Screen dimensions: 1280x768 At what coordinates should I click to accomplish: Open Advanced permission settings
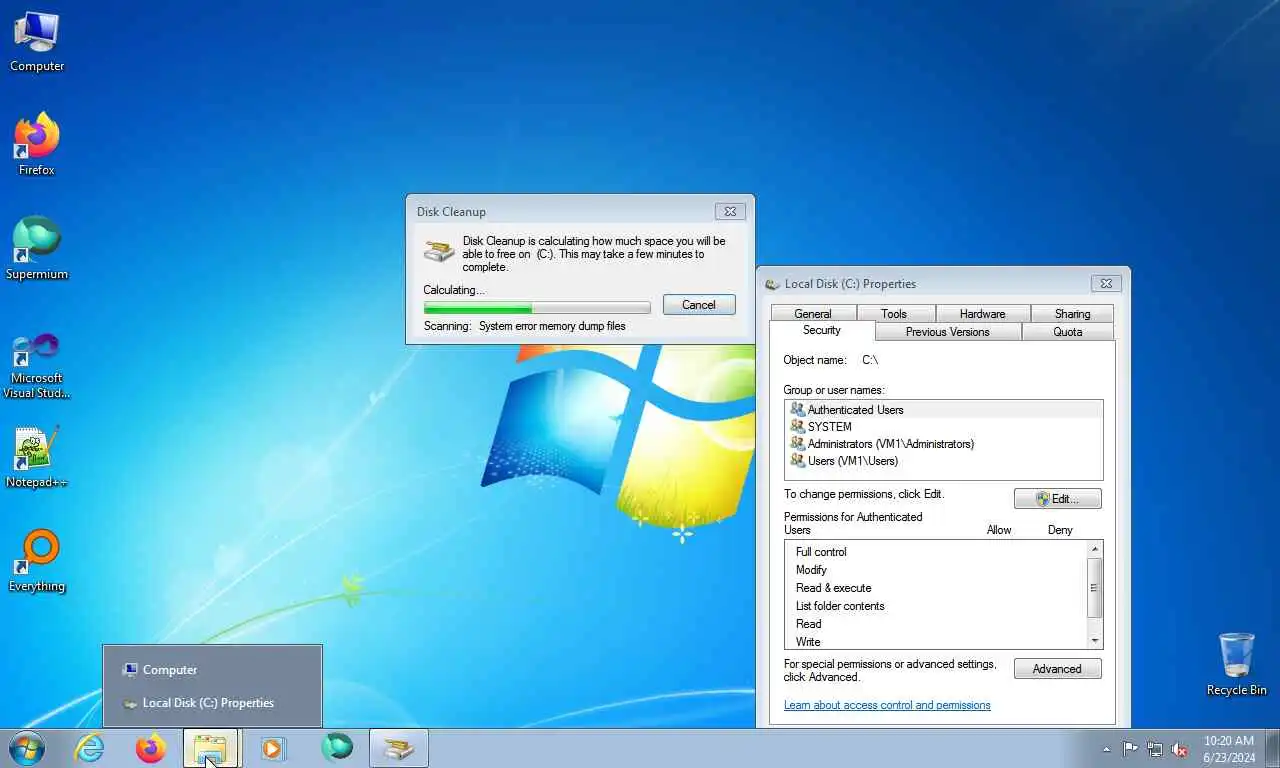tap(1058, 669)
